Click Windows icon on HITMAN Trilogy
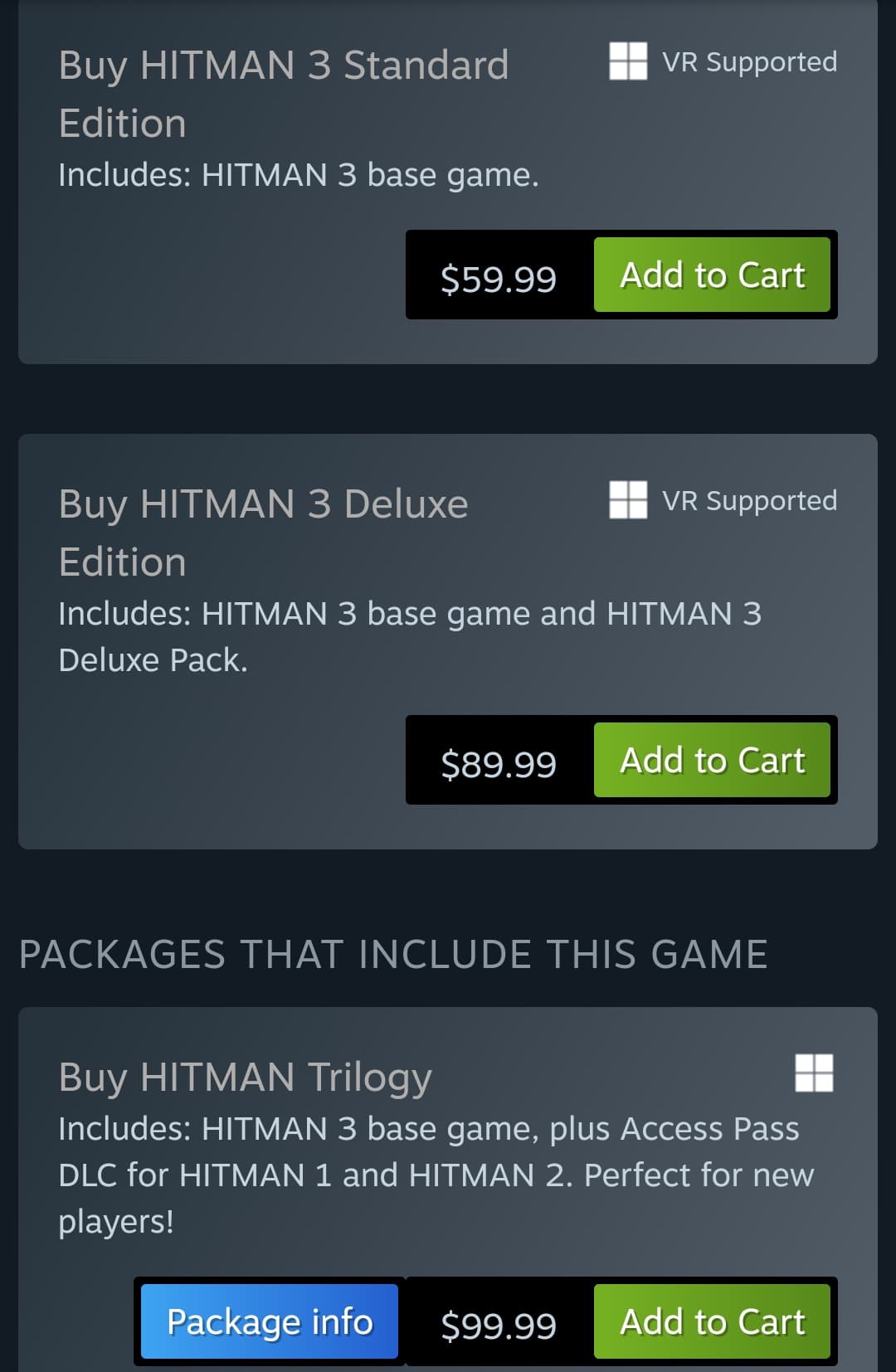 tap(814, 1073)
